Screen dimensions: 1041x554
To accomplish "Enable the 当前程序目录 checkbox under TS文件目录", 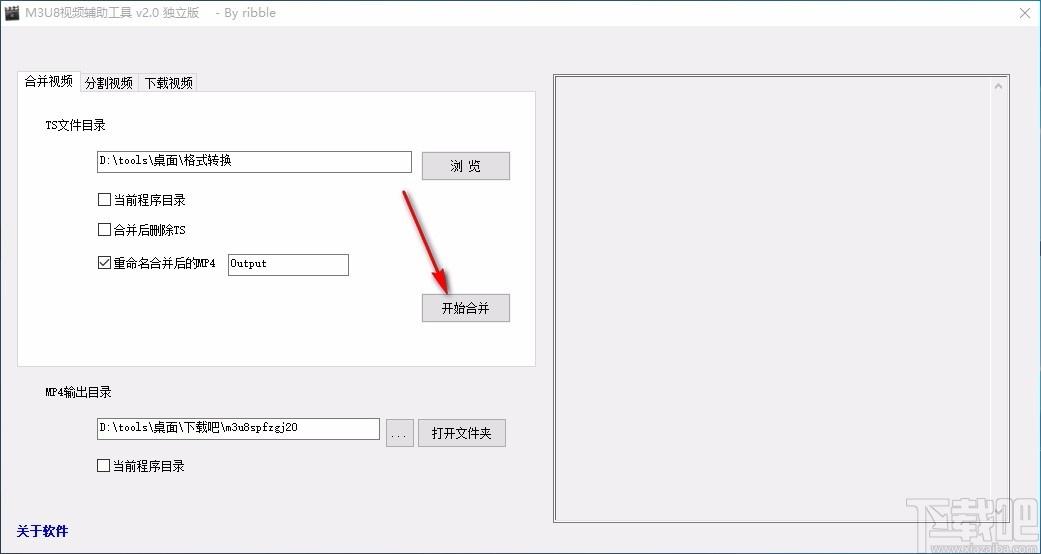I will 104,200.
